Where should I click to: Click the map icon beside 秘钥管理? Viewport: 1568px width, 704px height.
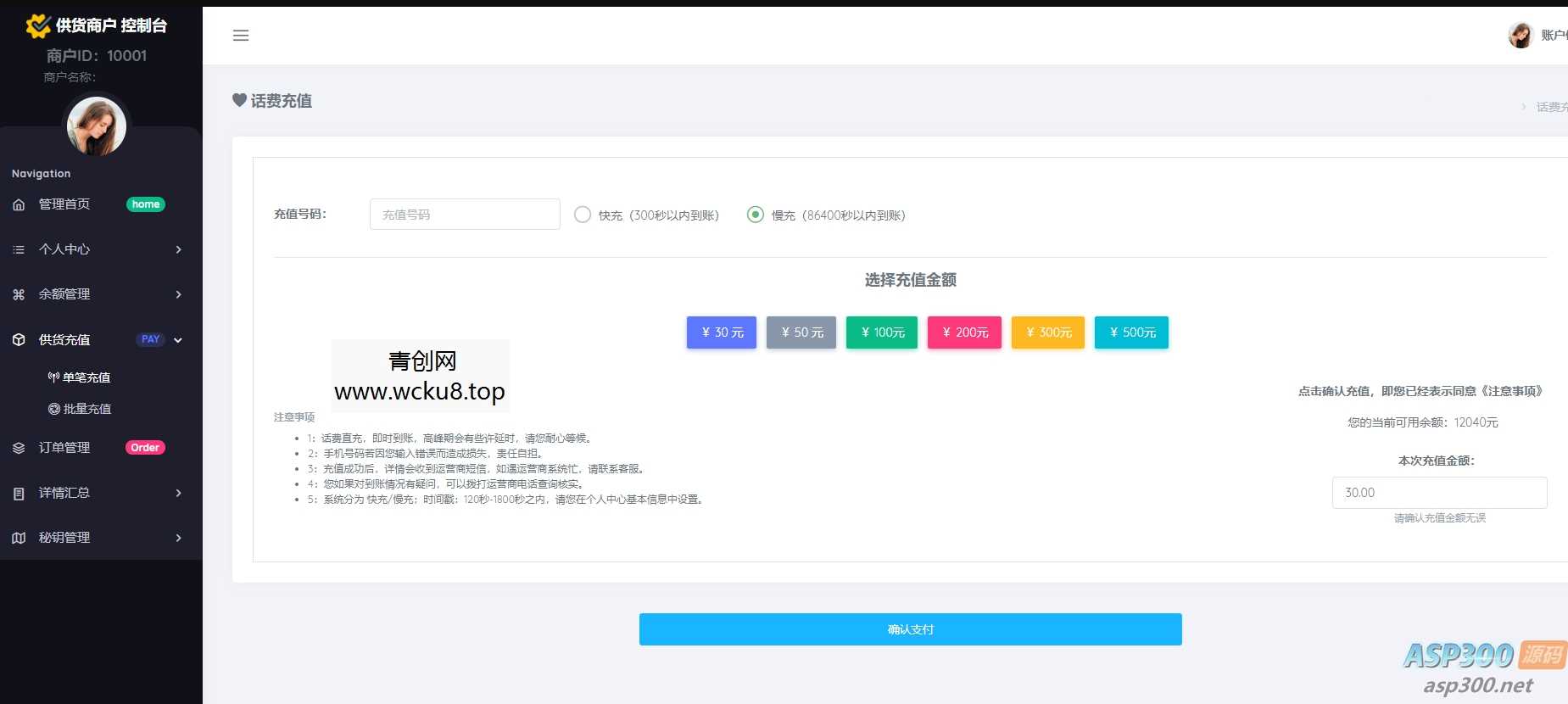(19, 538)
